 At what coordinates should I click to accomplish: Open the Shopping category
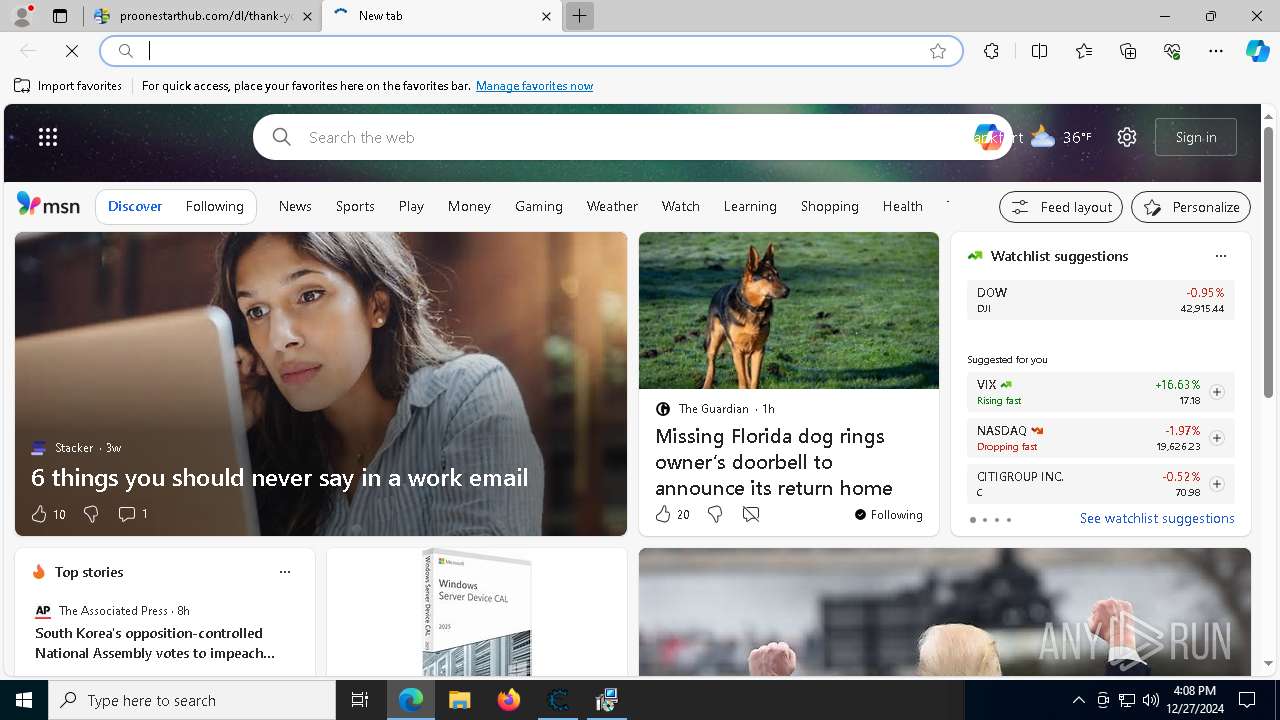[x=829, y=206]
